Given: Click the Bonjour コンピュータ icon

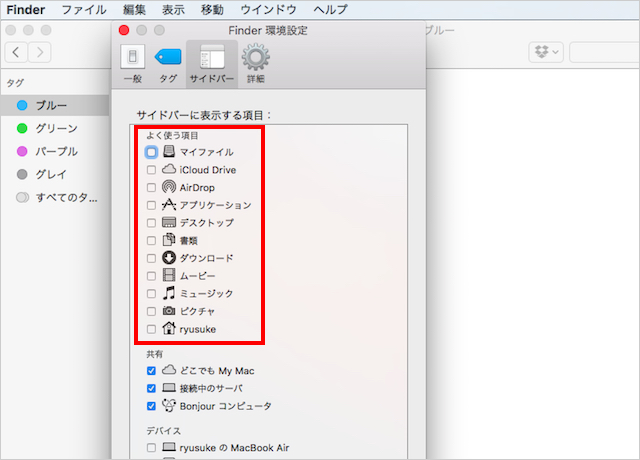Looking at the screenshot, I should tap(169, 405).
